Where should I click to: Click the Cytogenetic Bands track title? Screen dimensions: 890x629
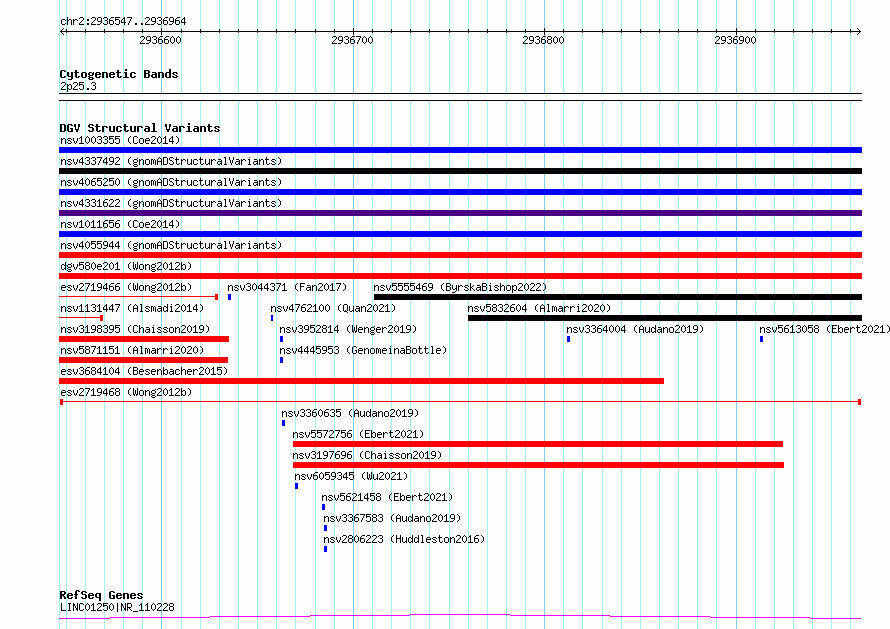119,74
